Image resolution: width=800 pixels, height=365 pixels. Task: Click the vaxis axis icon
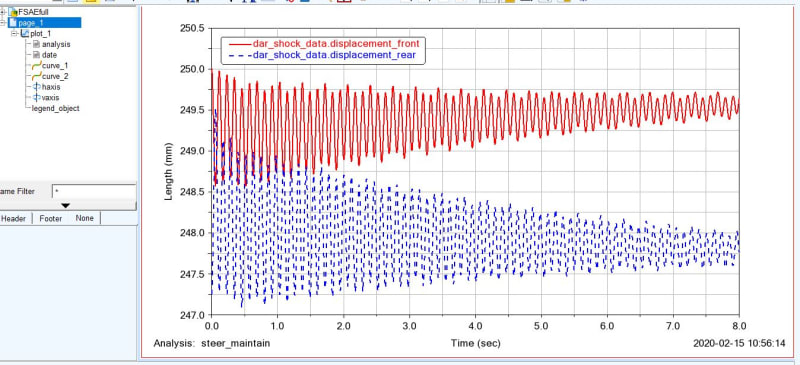click(37, 98)
